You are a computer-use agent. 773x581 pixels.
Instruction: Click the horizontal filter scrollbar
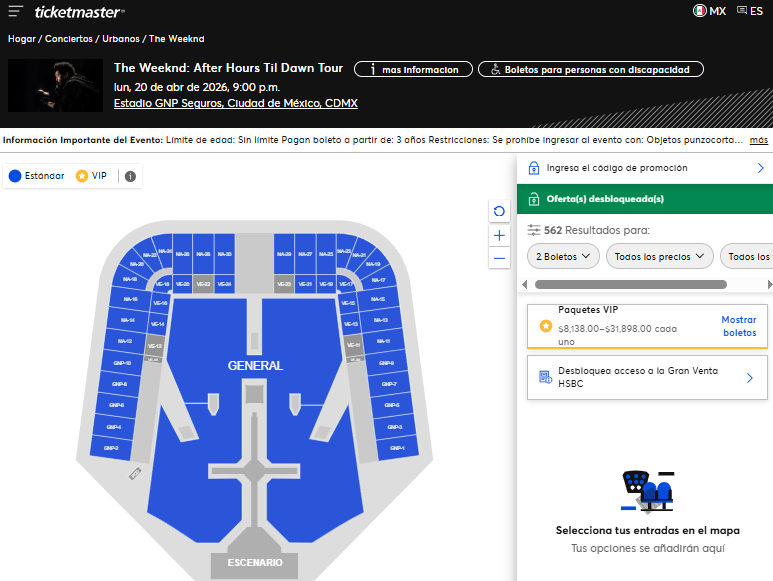tap(631, 284)
